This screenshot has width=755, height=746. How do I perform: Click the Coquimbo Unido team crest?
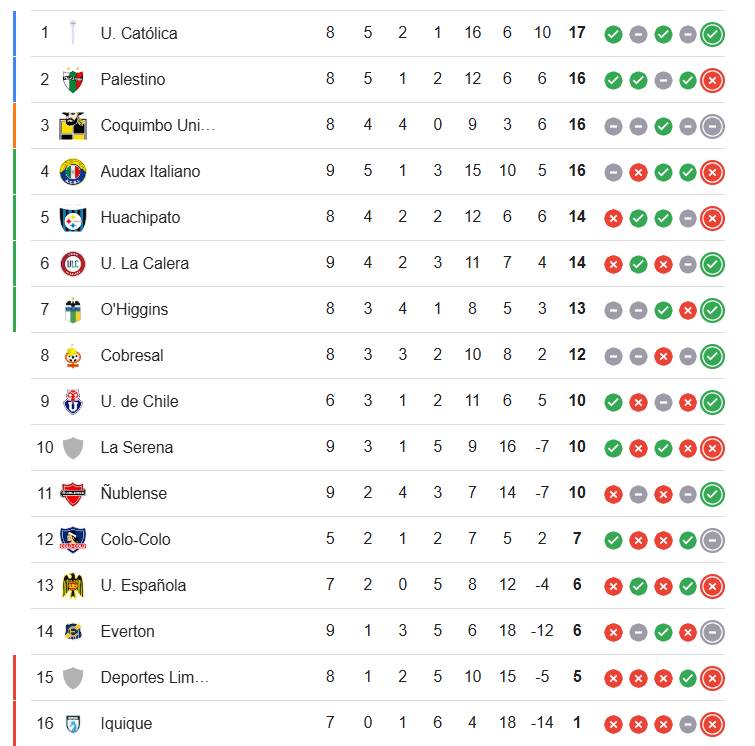[x=73, y=125]
